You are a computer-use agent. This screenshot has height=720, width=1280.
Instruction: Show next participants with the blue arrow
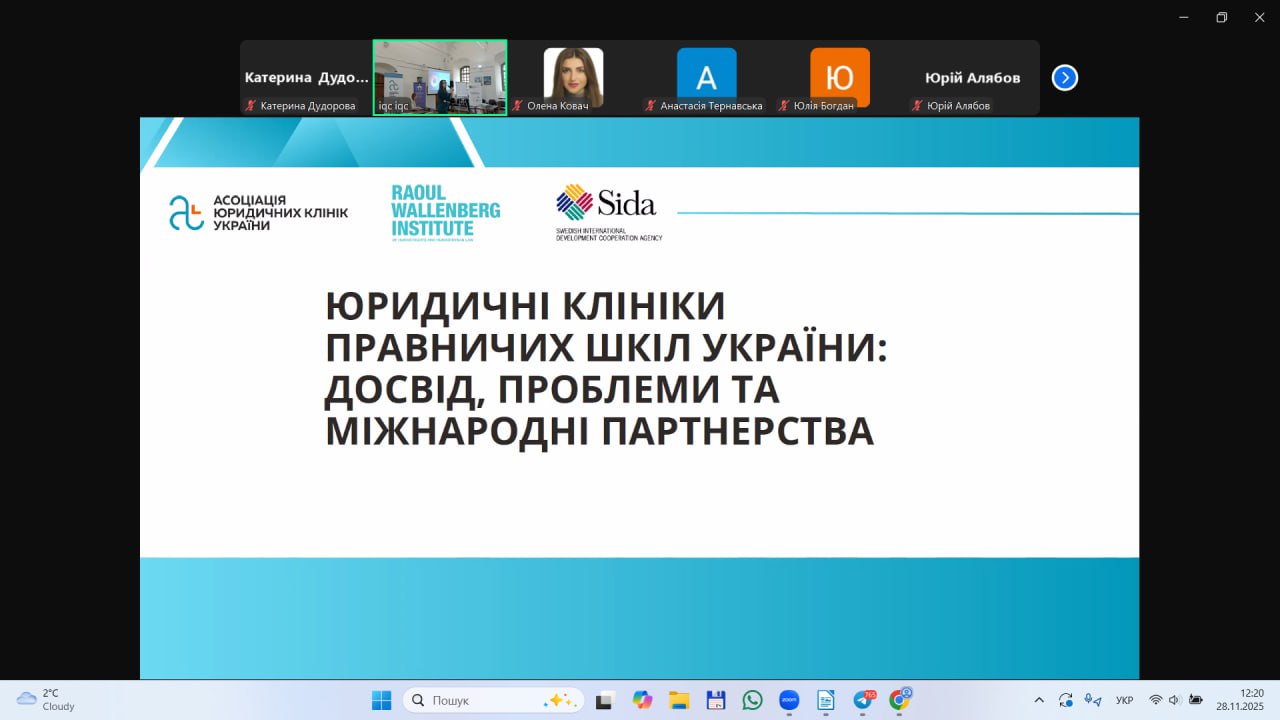point(1064,78)
